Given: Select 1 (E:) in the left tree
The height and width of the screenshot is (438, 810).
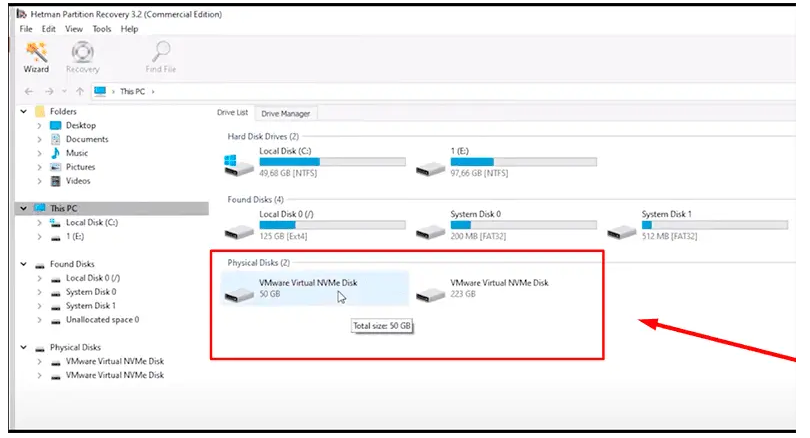Looking at the screenshot, I should [75, 237].
